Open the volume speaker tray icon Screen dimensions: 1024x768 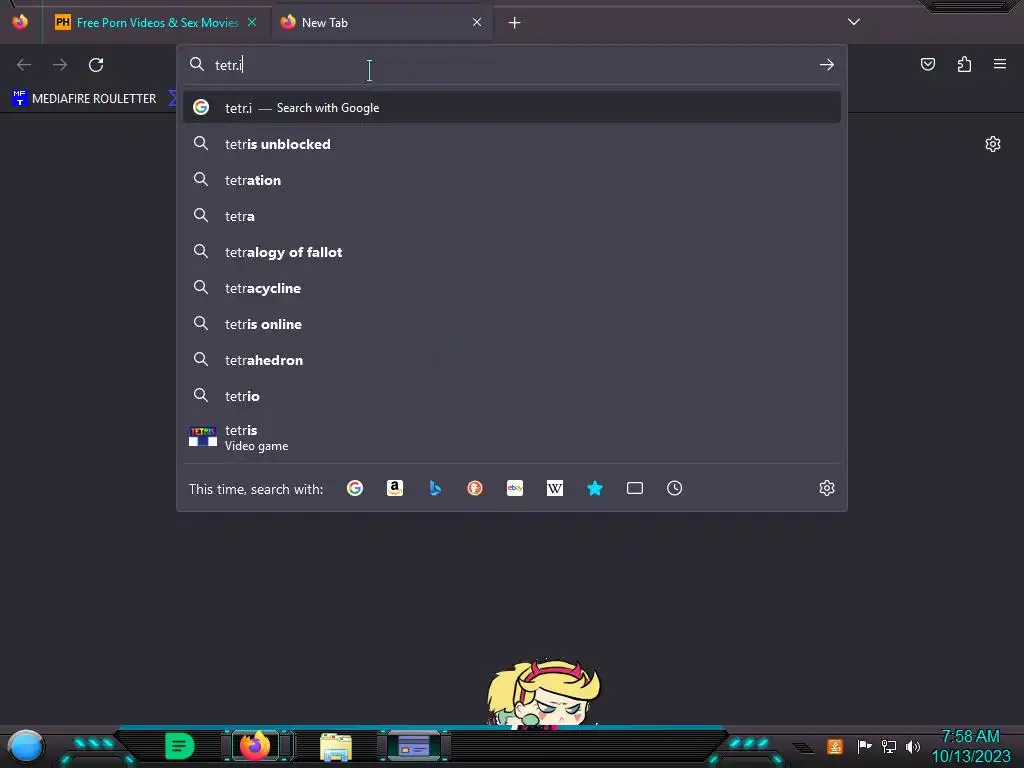click(913, 746)
